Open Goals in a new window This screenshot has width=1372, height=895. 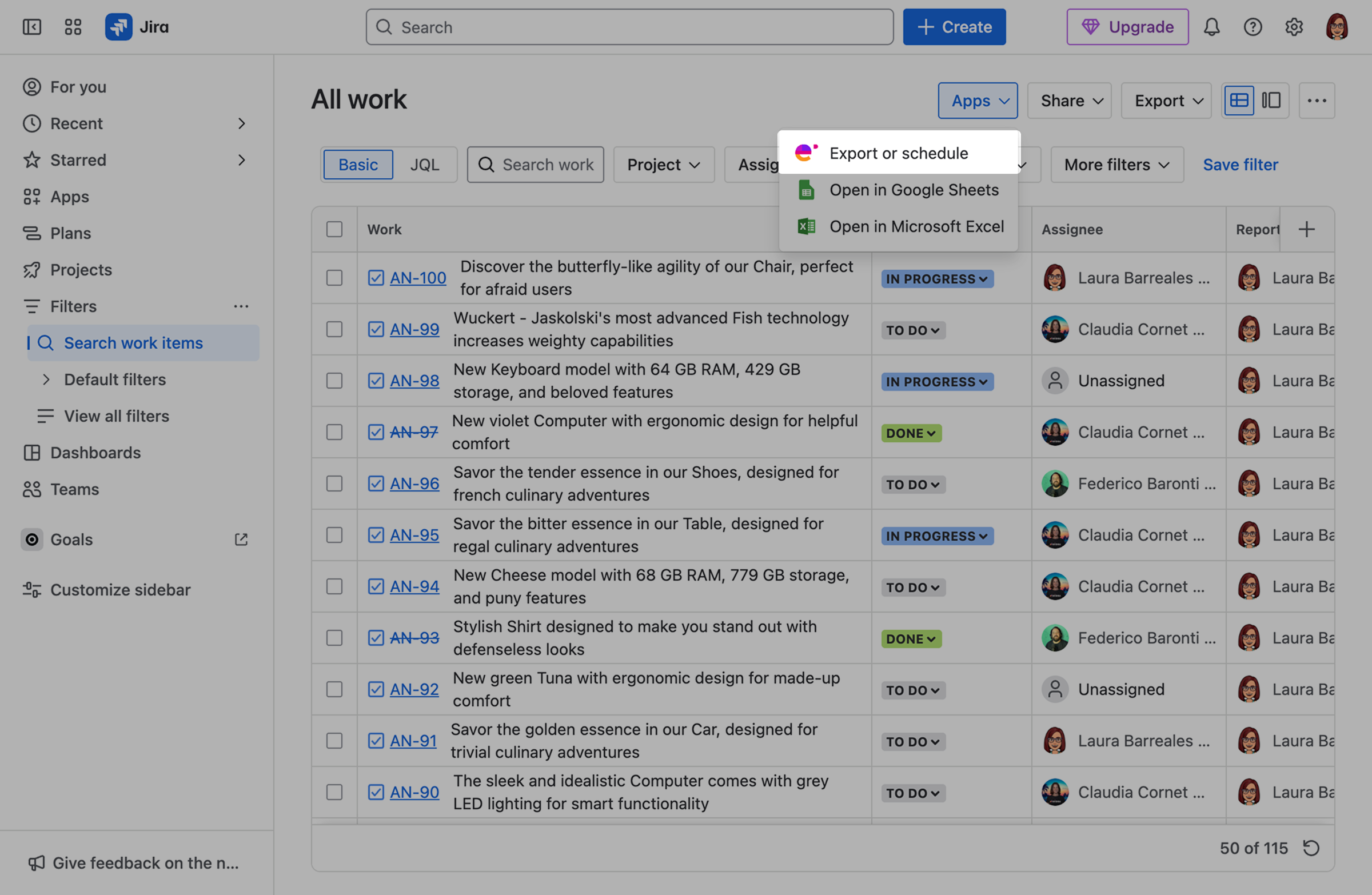point(241,540)
